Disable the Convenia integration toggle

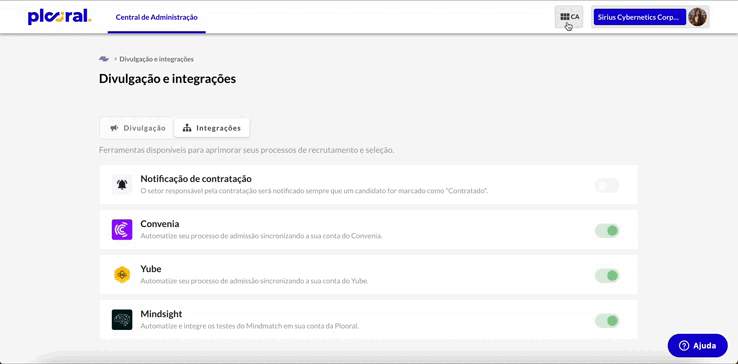point(607,231)
